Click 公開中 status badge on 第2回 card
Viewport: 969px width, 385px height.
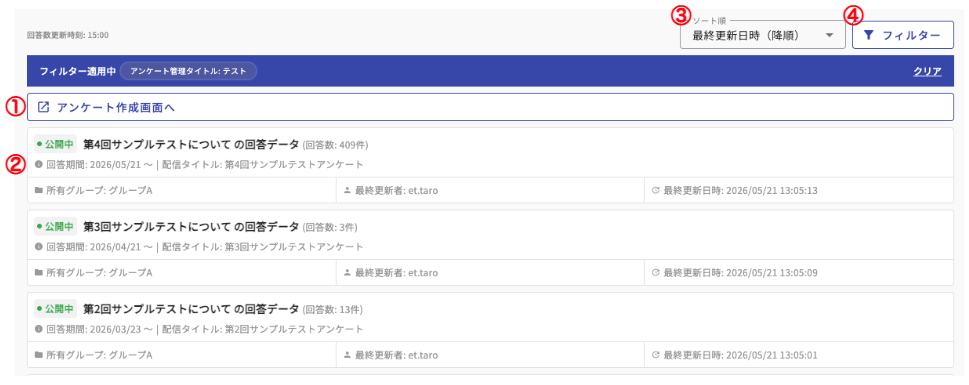click(56, 308)
